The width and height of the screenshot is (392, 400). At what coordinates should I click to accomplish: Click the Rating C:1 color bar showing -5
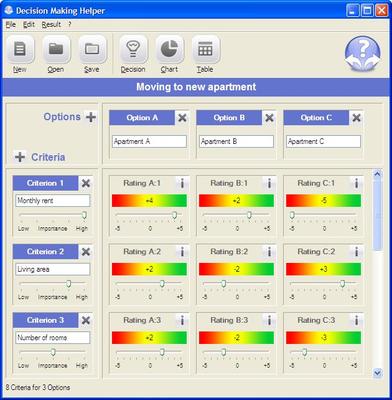point(323,201)
